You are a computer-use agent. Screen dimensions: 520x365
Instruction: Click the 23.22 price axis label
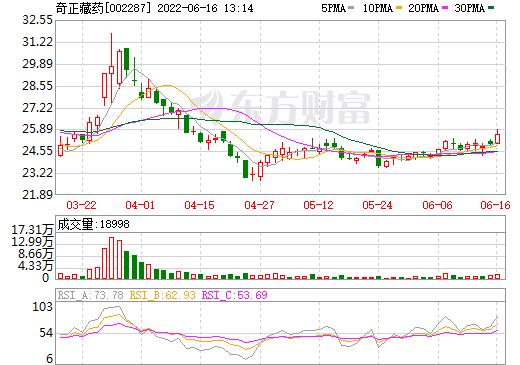(x=37, y=173)
